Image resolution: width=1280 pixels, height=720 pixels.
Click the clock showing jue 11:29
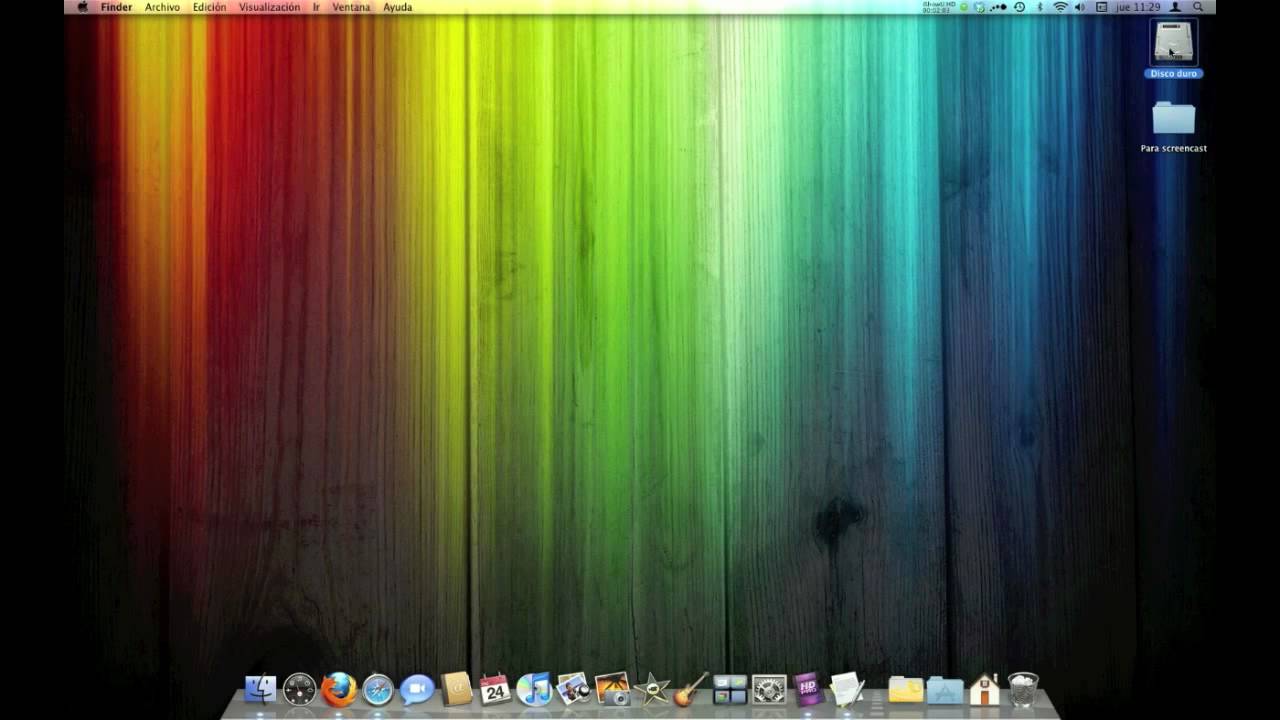(1139, 7)
